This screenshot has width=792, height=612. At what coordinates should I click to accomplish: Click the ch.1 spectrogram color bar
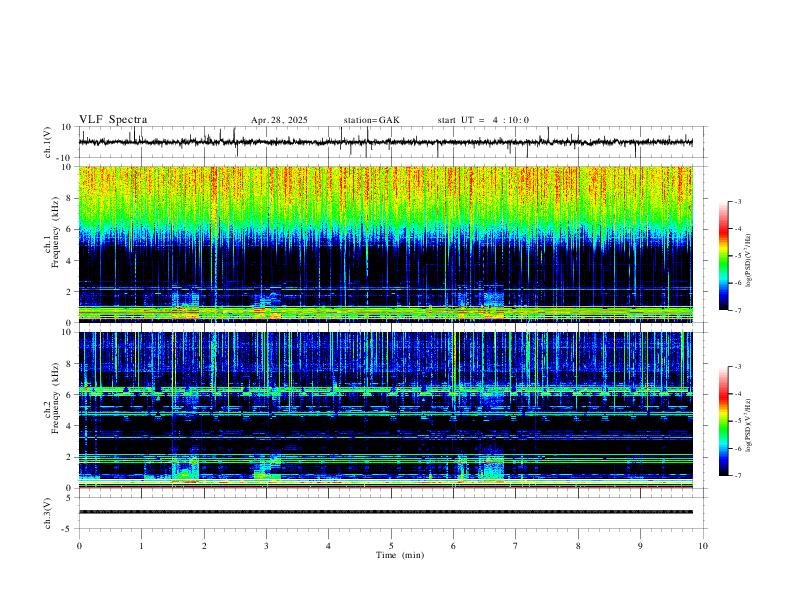(724, 256)
